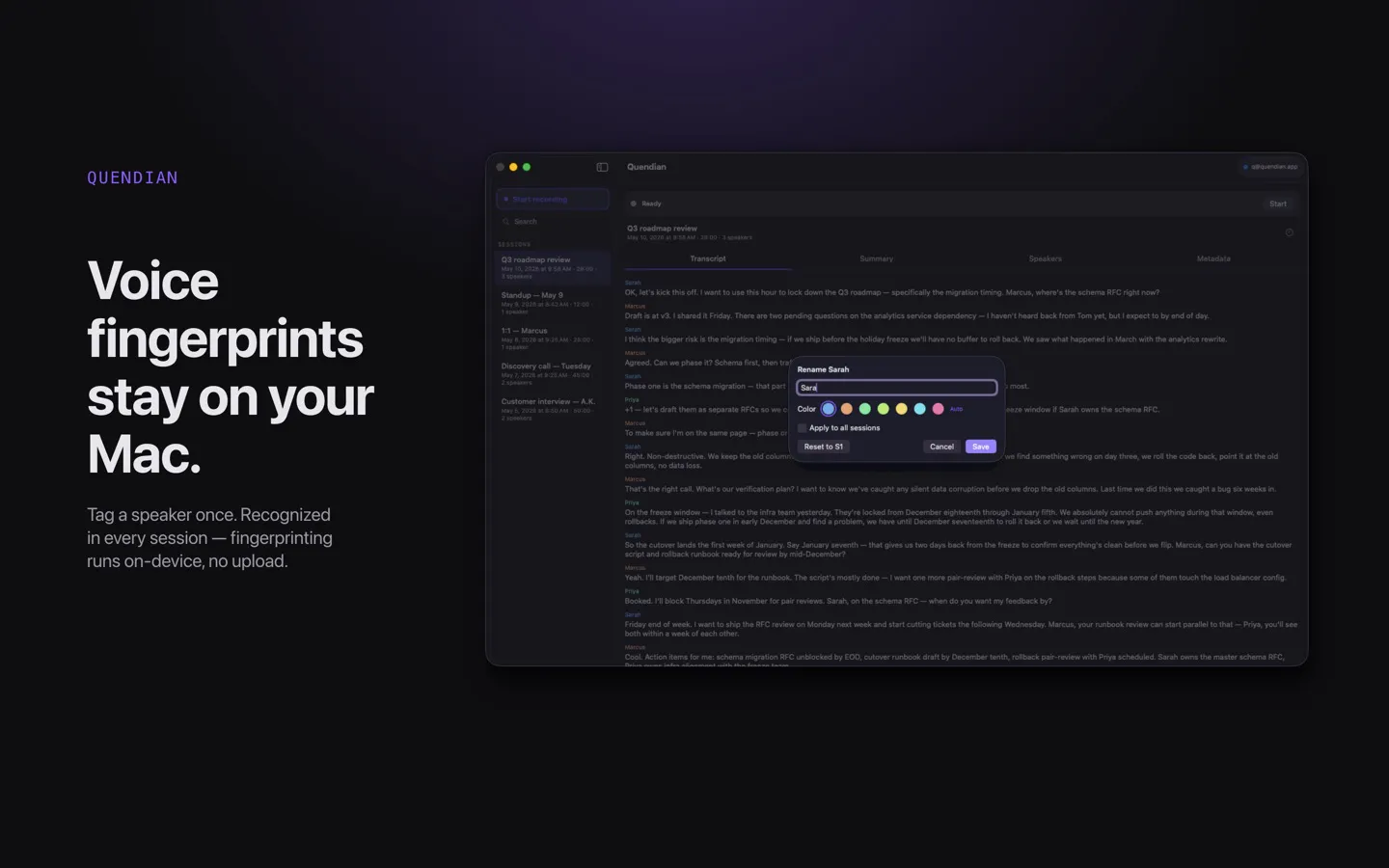Toggle the sidebar panel icon
This screenshot has width=1389, height=868.
click(602, 167)
